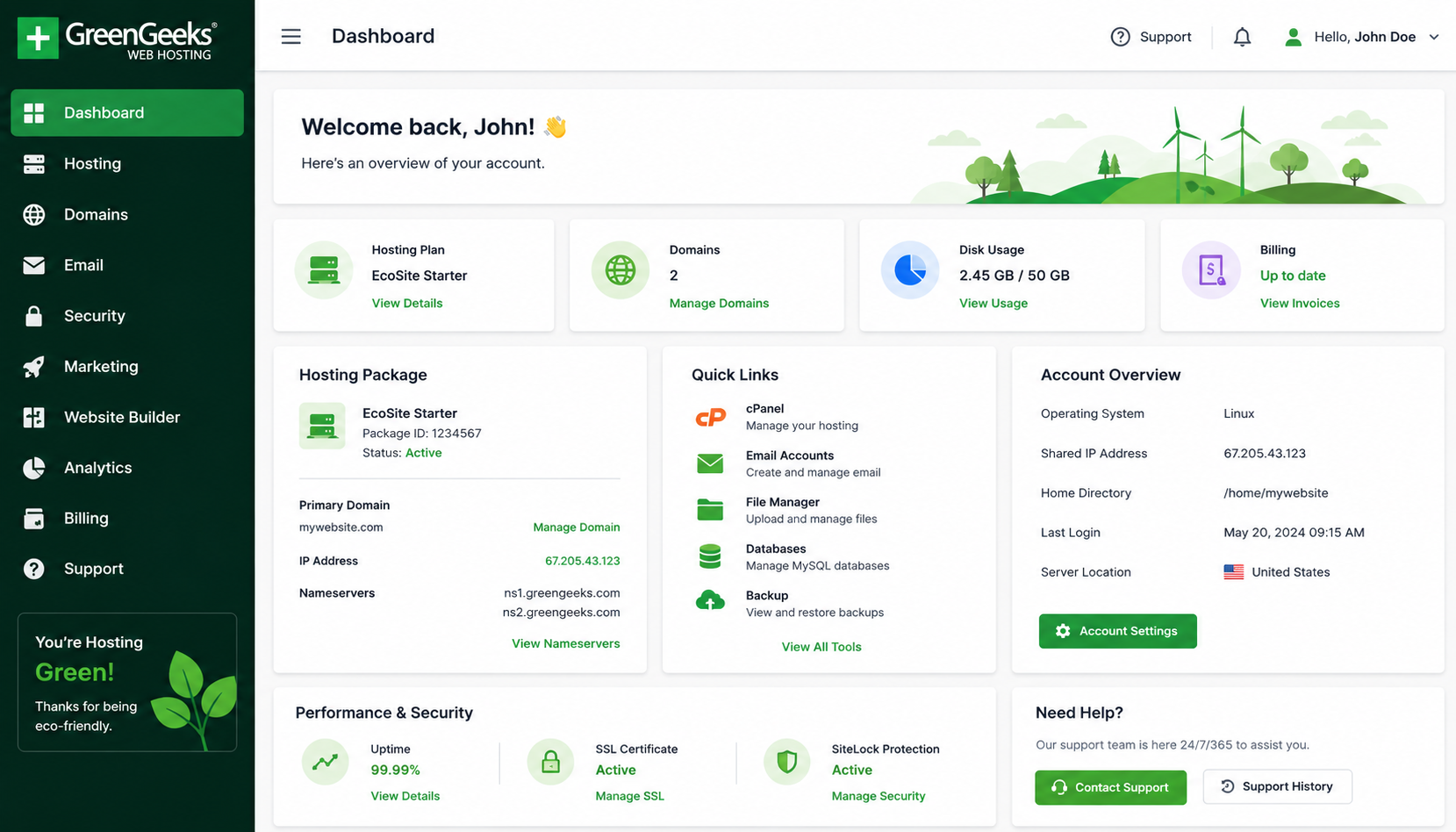Screen dimensions: 1456x832
Task: Open View Nameservers link
Action: (566, 643)
